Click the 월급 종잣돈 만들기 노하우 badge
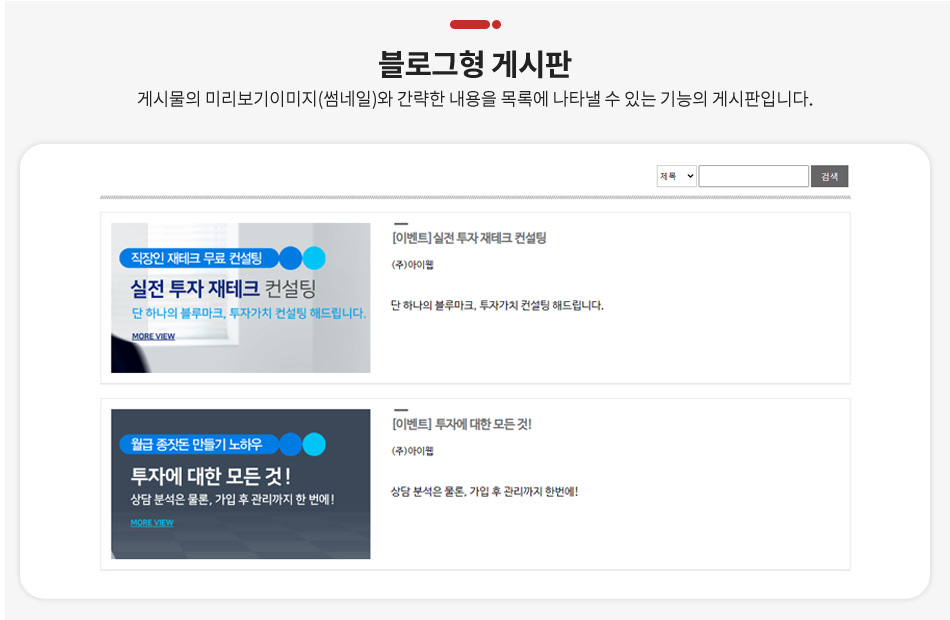 (x=198, y=444)
